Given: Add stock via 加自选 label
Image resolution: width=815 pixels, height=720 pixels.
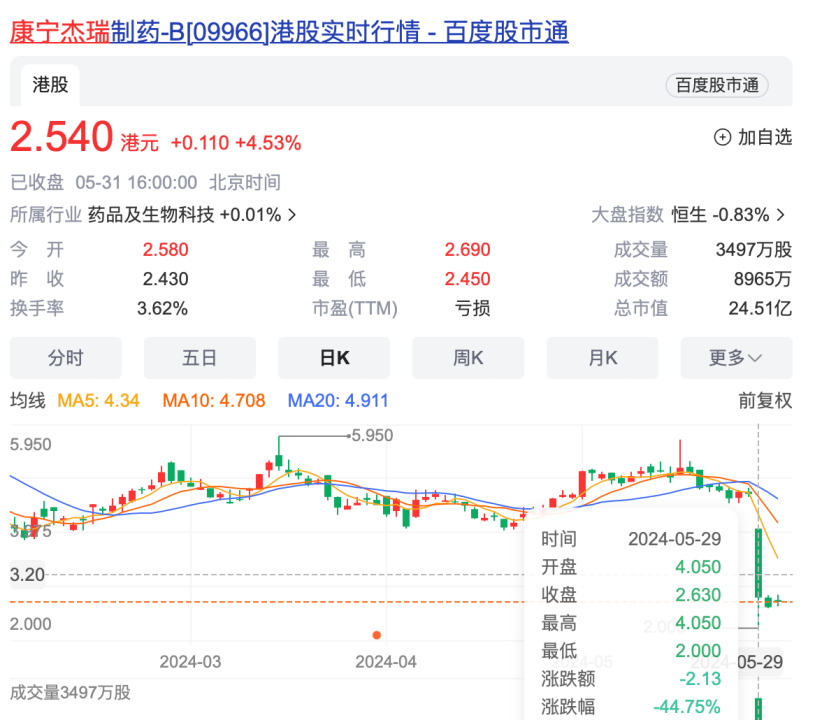Looking at the screenshot, I should point(765,137).
